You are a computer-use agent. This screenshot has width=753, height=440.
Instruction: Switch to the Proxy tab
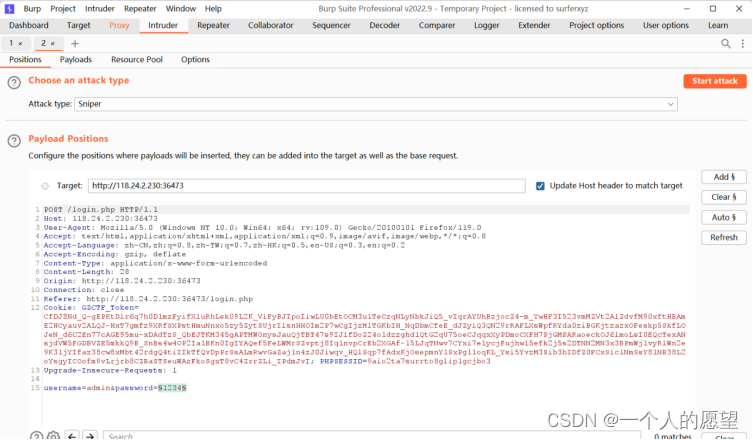coord(119,25)
